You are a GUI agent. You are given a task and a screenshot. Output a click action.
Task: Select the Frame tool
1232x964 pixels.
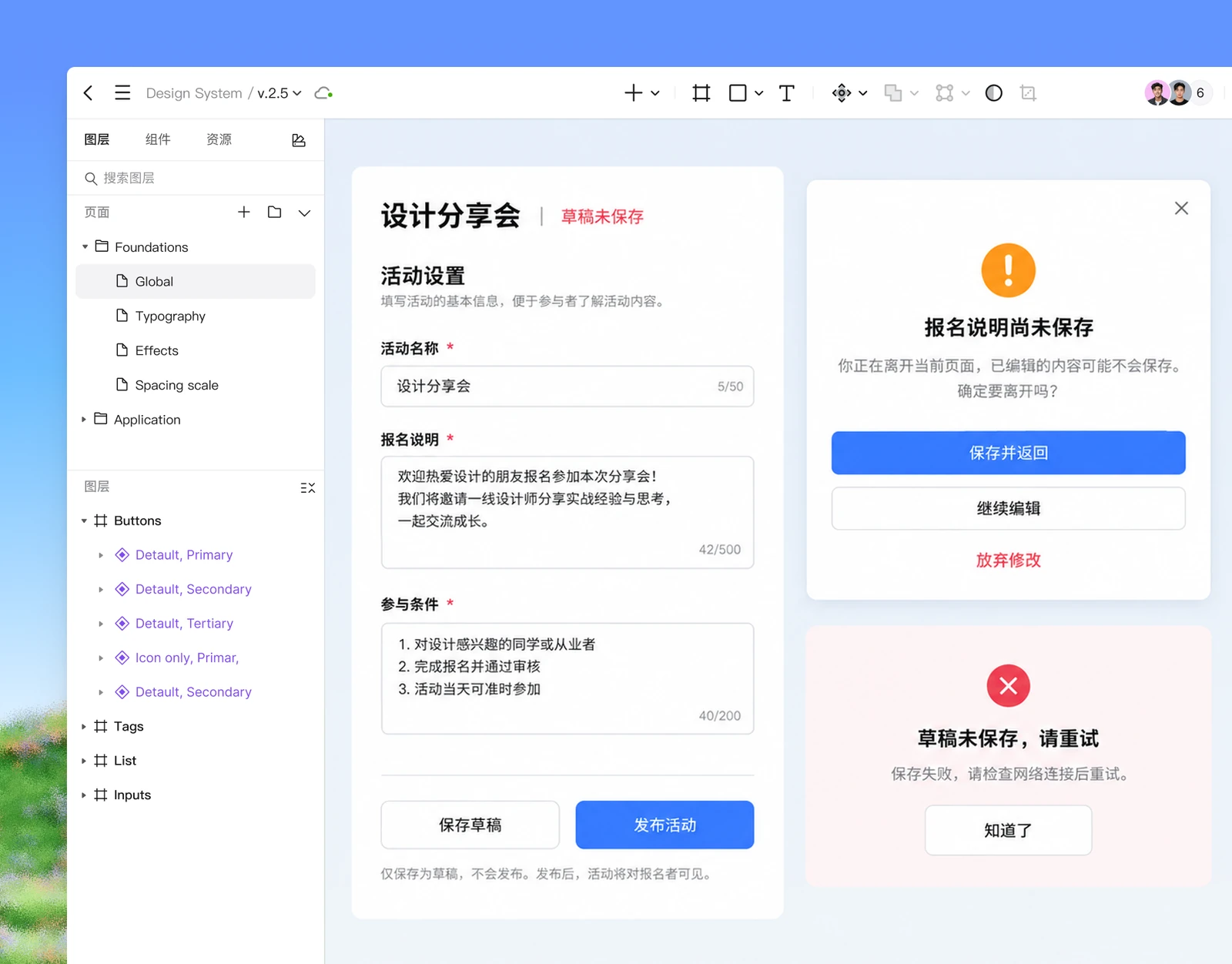coord(701,93)
